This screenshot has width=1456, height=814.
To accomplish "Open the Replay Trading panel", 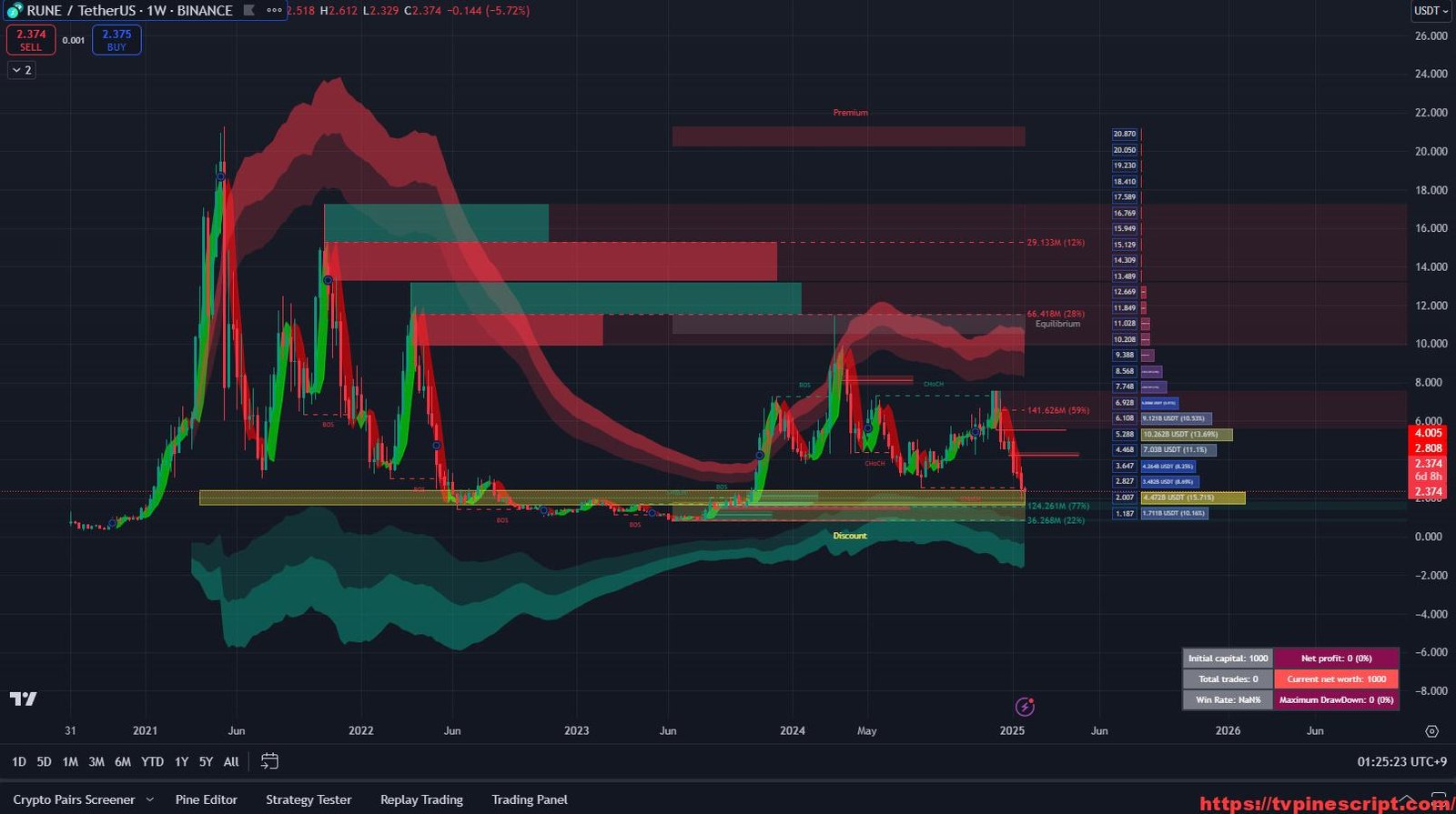I will pyautogui.click(x=421, y=799).
